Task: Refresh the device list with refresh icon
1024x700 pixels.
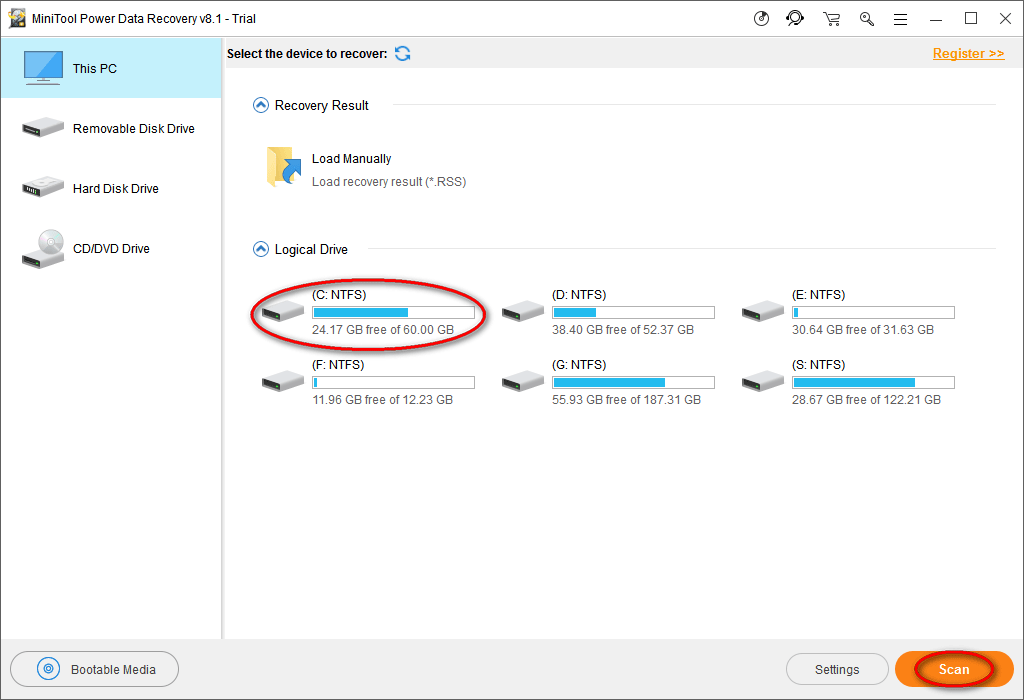Action: pos(402,53)
